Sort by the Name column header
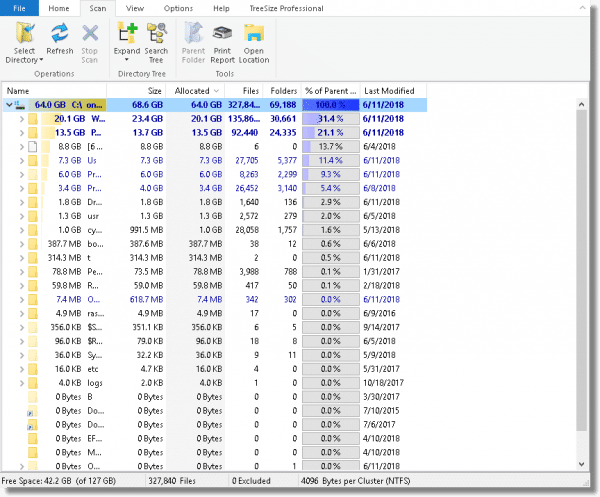 (x=55, y=91)
